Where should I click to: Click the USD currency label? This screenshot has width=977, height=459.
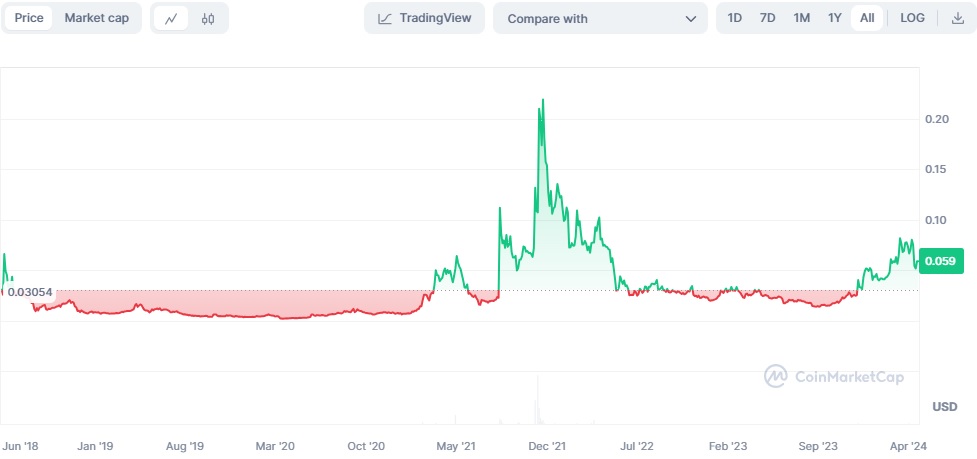945,407
